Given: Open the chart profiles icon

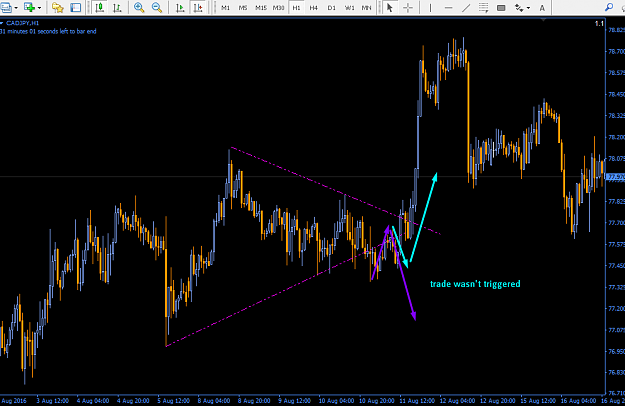Looking at the screenshot, I should click(x=6, y=8).
